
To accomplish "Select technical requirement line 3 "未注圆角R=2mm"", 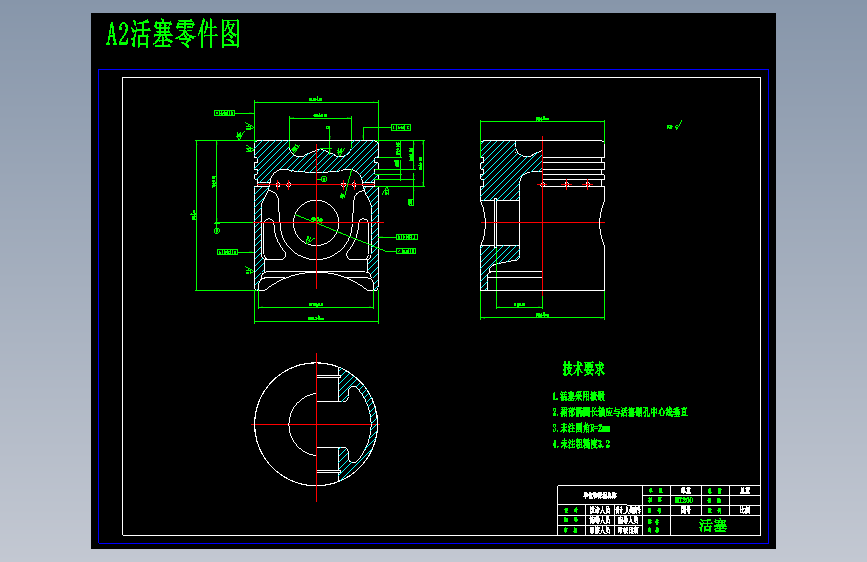I will pyautogui.click(x=581, y=428).
